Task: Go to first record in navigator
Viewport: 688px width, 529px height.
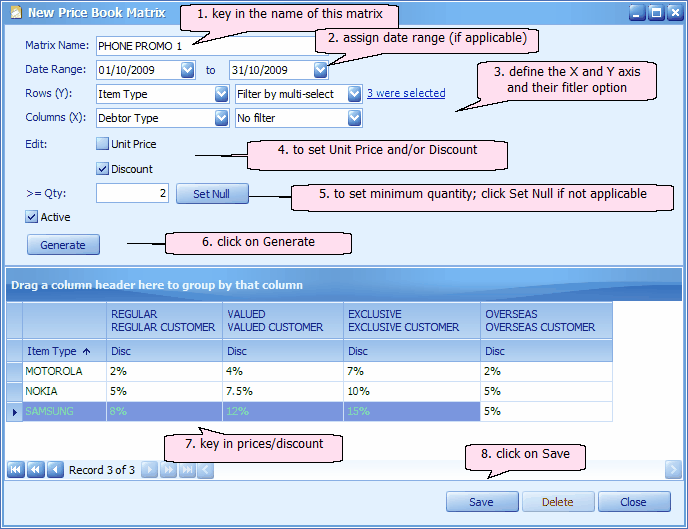Action: tap(17, 469)
